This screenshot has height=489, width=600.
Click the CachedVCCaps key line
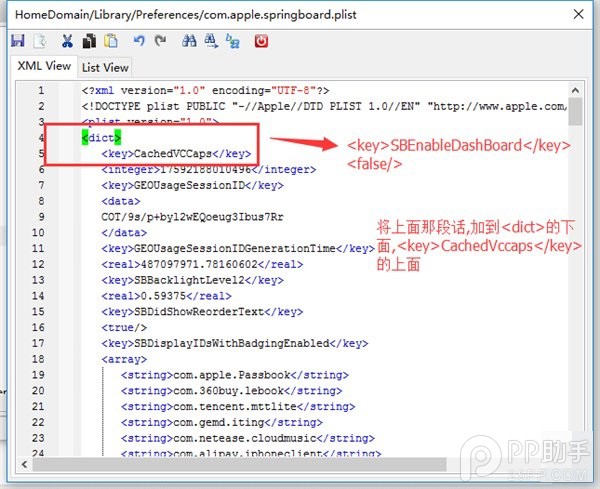pos(176,154)
